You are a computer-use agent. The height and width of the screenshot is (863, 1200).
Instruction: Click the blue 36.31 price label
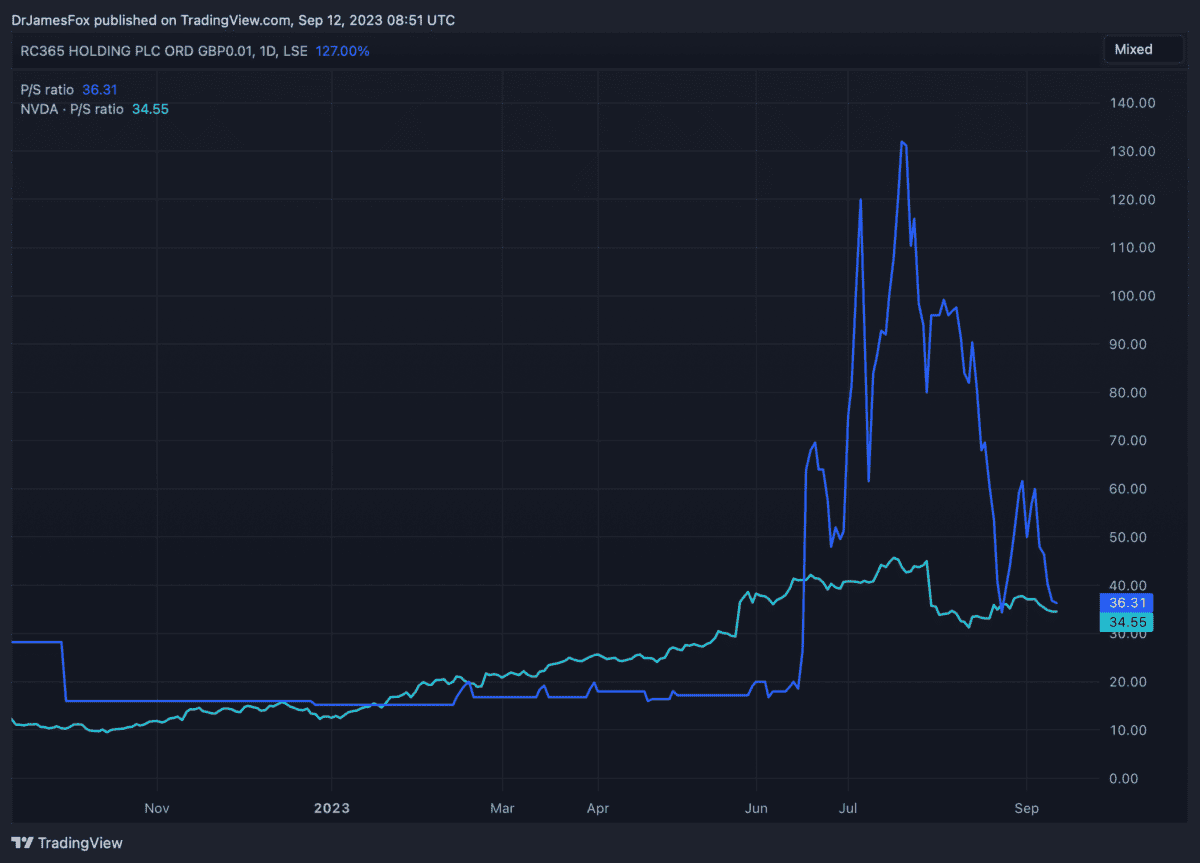pyautogui.click(x=1127, y=602)
